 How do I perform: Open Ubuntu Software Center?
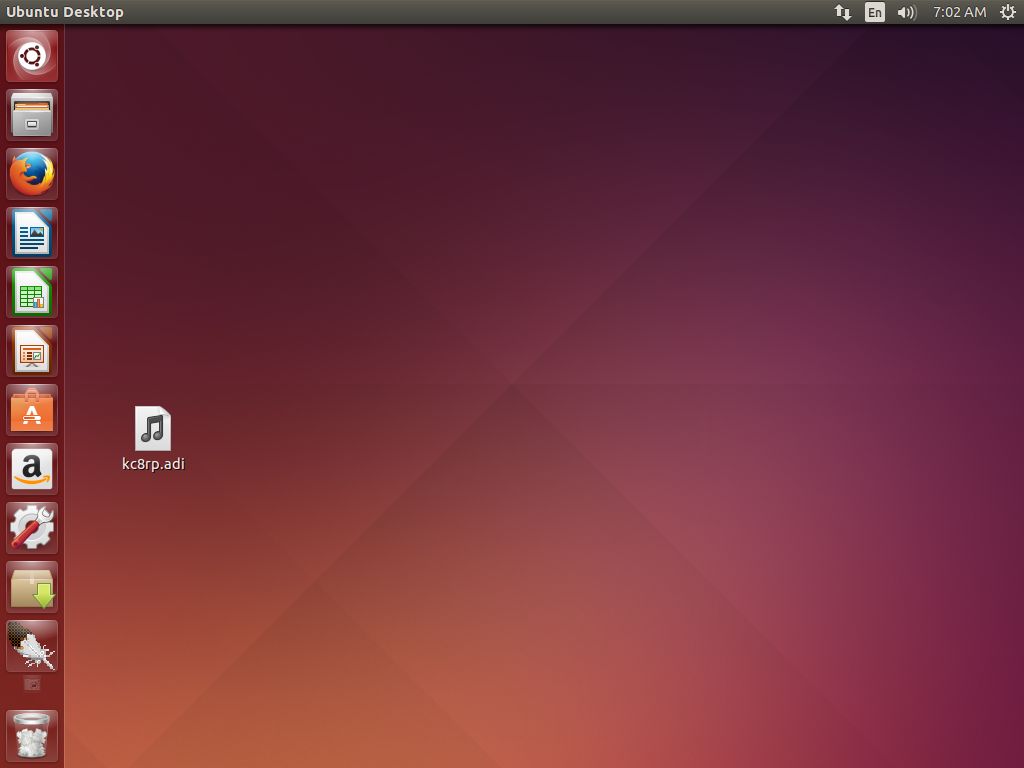point(32,410)
